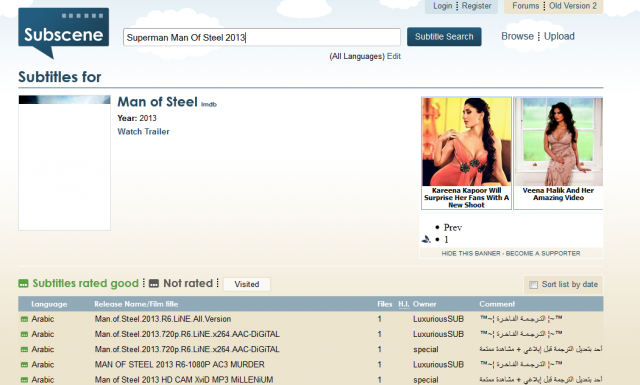Click the Subtitle Search button
The width and height of the screenshot is (640, 385).
tap(444, 37)
